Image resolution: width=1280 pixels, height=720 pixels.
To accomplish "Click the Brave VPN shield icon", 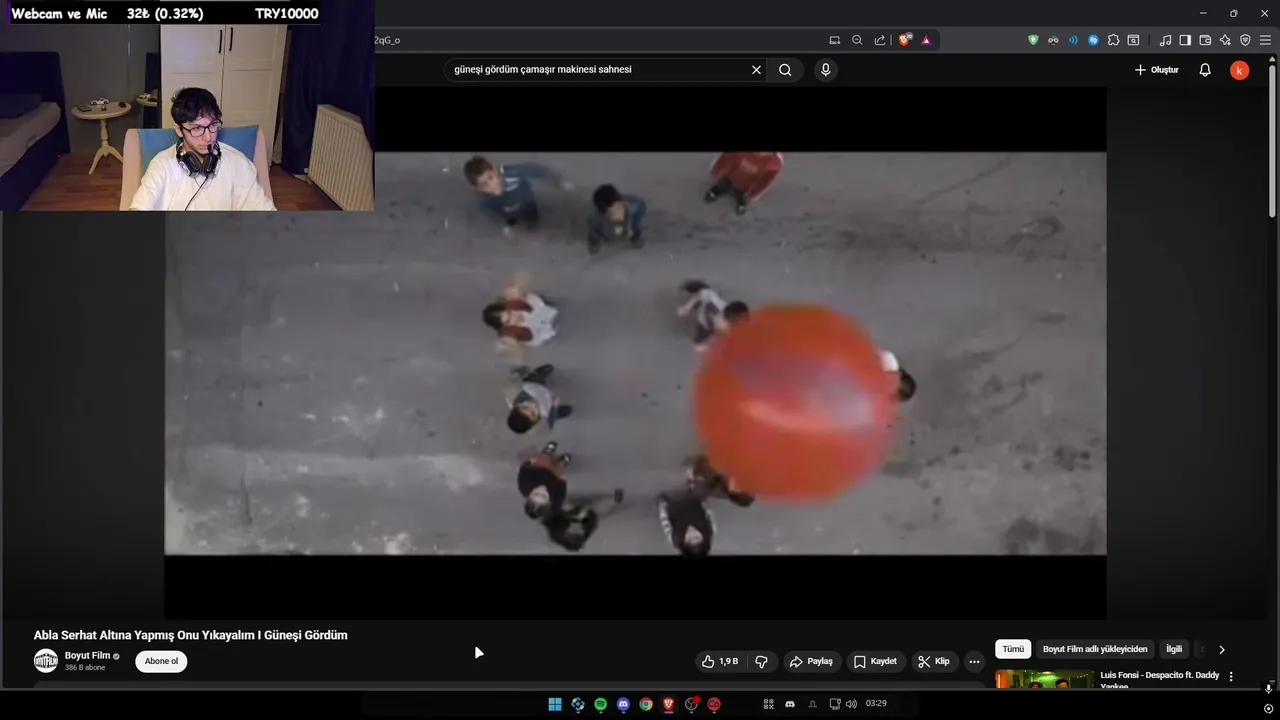I will click(x=1245, y=40).
